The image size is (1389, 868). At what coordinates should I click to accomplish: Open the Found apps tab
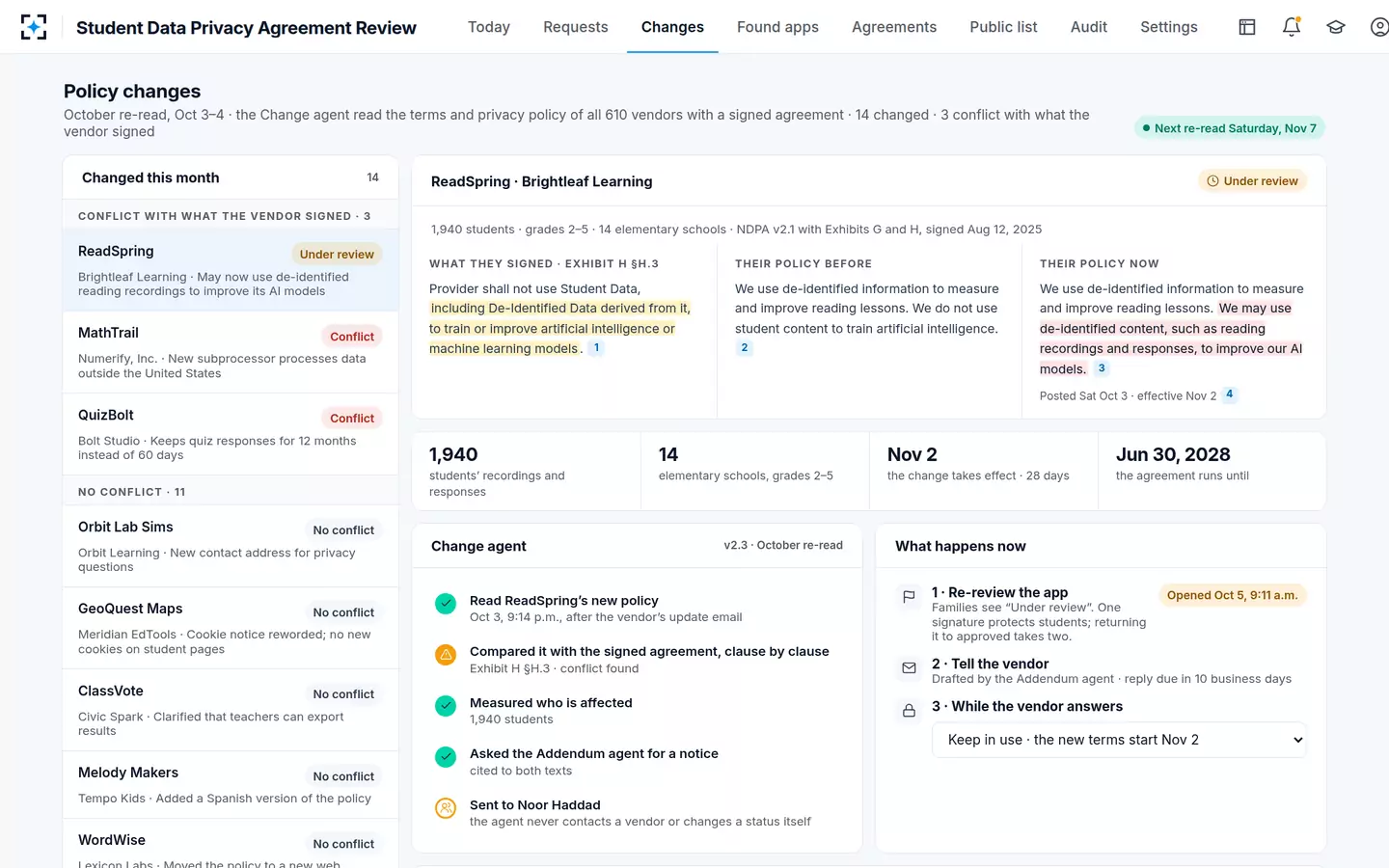tap(777, 27)
